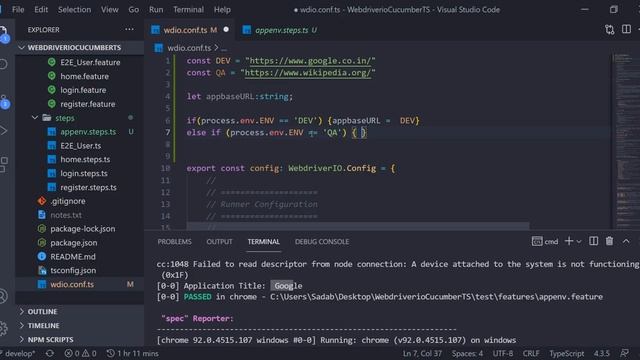This screenshot has height=360, width=640.
Task: Open Manage gear in activity bar
Action: [4, 328]
